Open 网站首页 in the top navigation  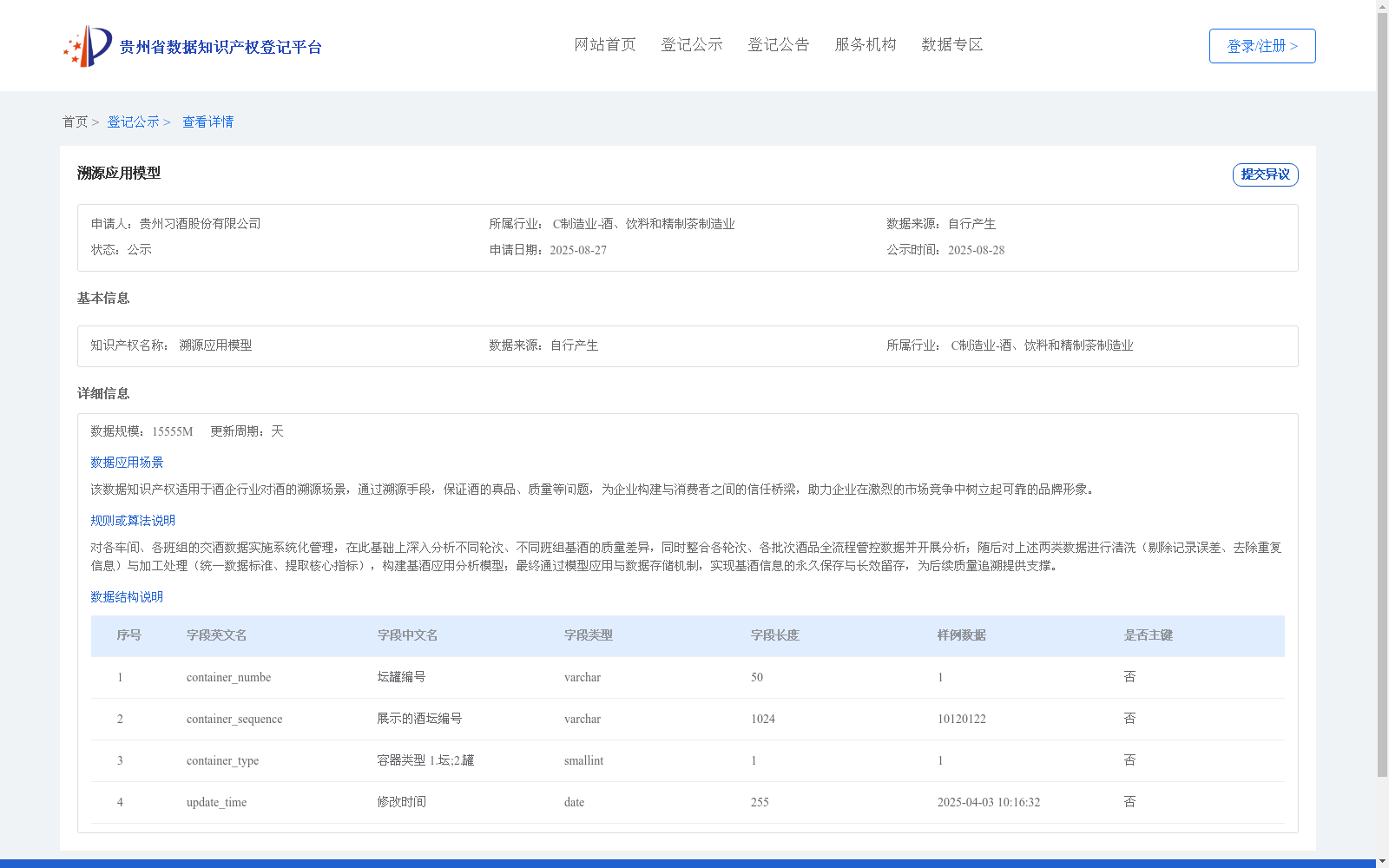[x=605, y=45]
